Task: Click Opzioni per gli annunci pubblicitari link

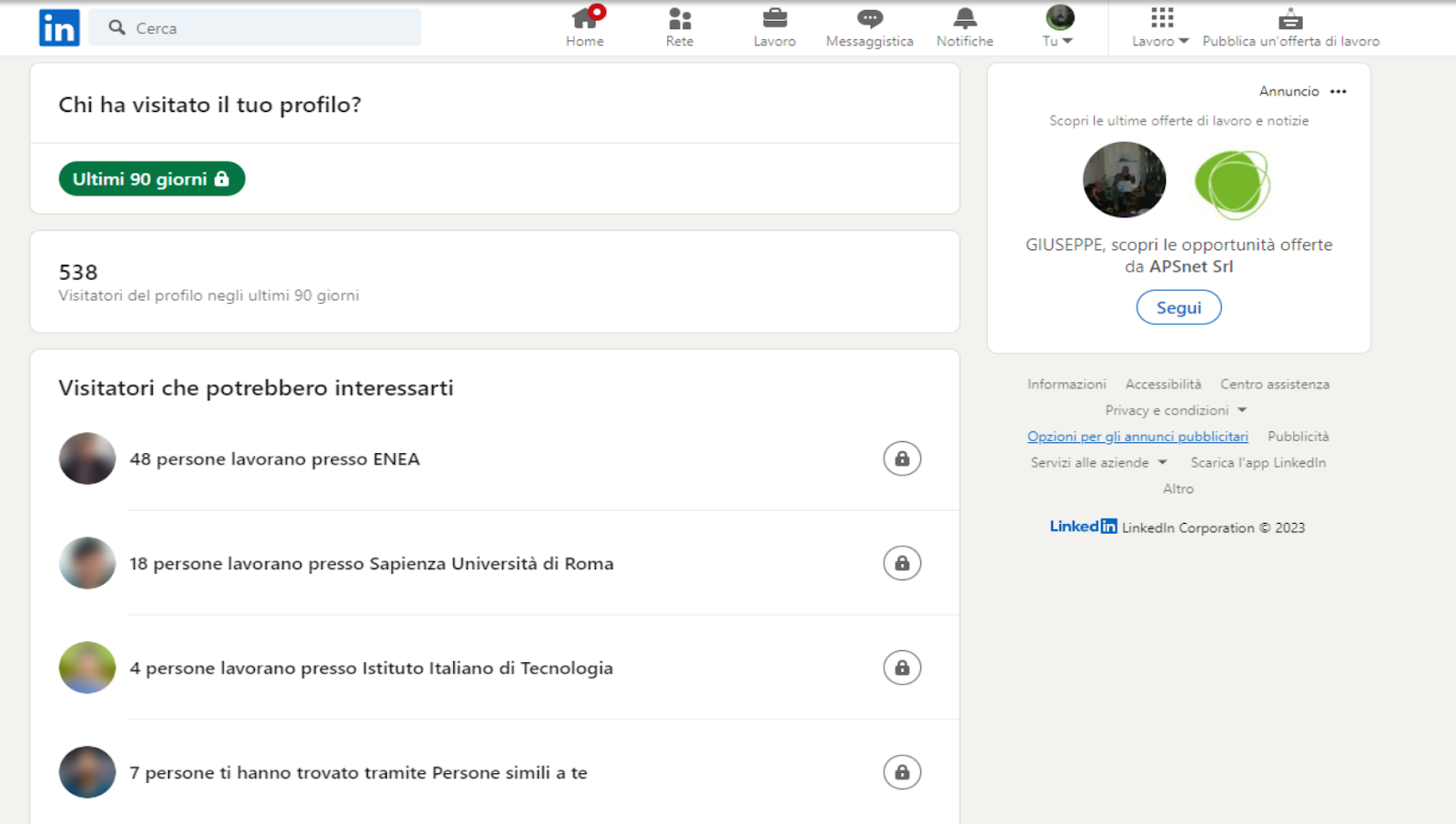Action: pyautogui.click(x=1137, y=437)
